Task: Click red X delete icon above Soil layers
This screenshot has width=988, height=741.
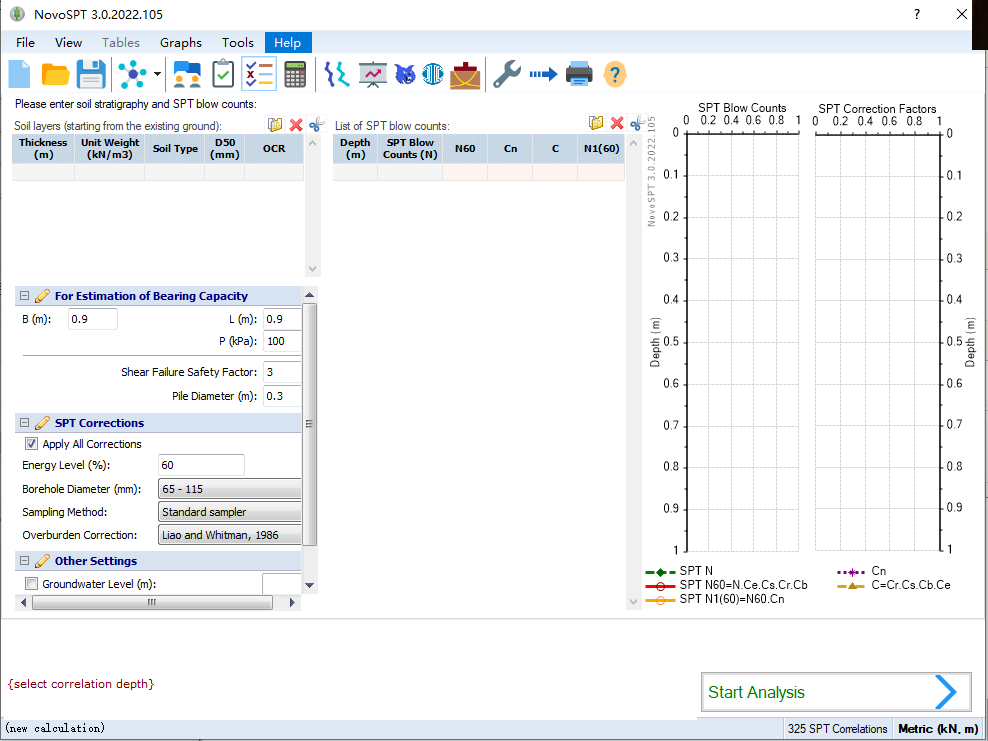Action: 296,124
